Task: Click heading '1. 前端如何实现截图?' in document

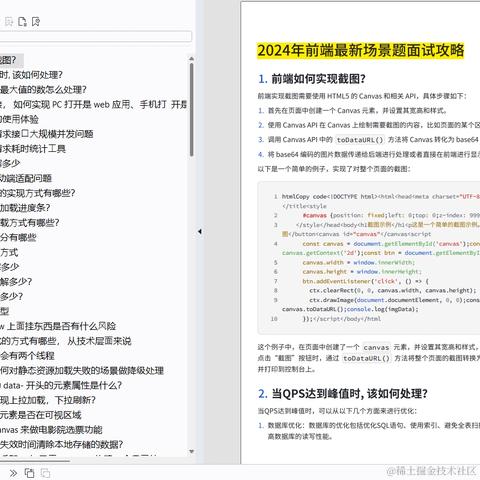Action: (312, 79)
